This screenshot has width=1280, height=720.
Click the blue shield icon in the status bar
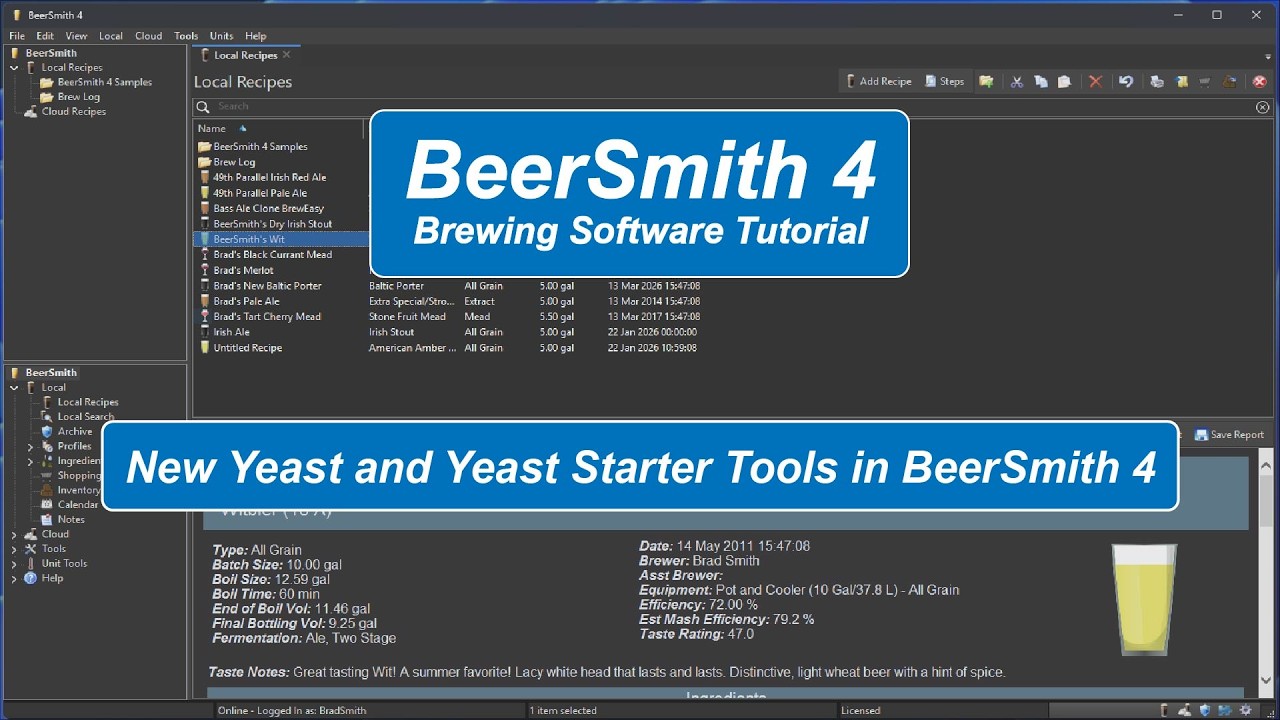1205,711
